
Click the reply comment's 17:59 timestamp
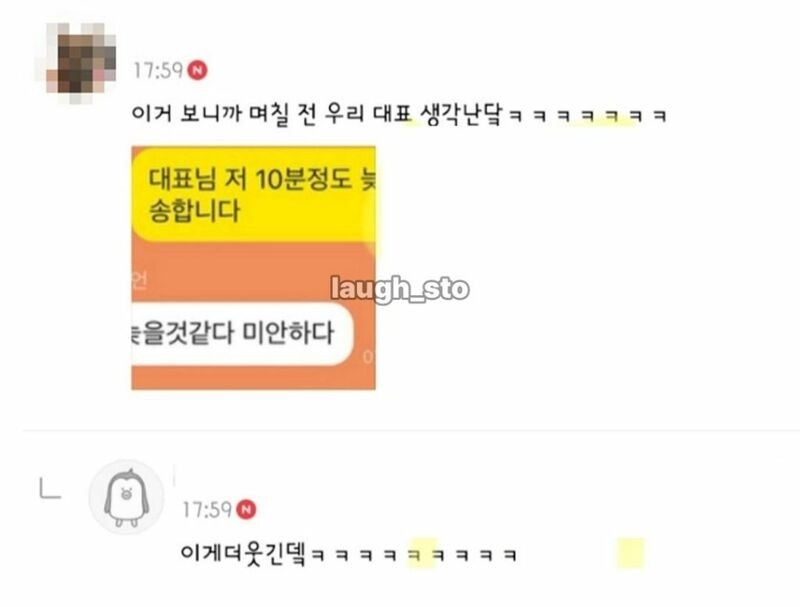[x=207, y=510]
